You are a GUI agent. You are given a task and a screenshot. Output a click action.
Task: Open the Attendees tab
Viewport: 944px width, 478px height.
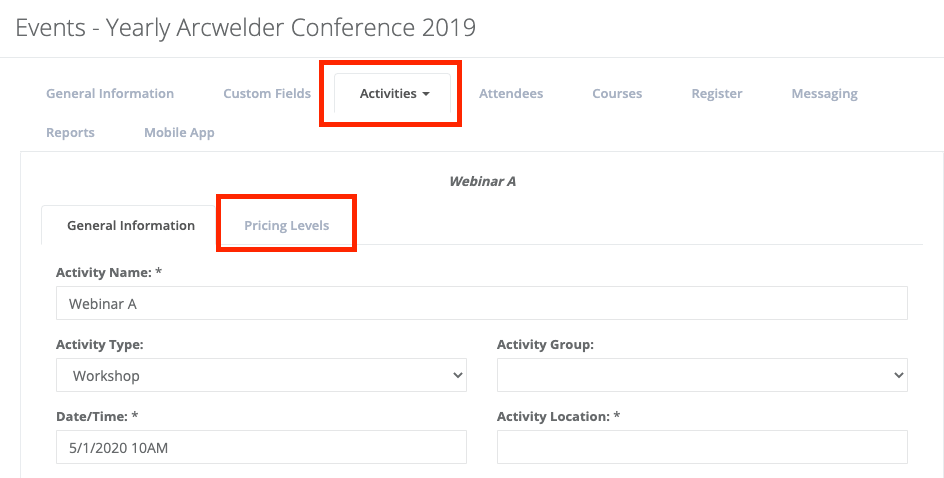tap(511, 94)
